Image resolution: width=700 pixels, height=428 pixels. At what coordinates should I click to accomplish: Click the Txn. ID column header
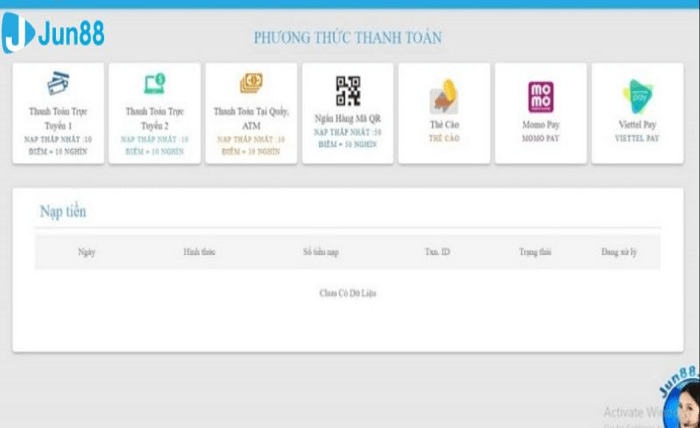[x=438, y=252]
